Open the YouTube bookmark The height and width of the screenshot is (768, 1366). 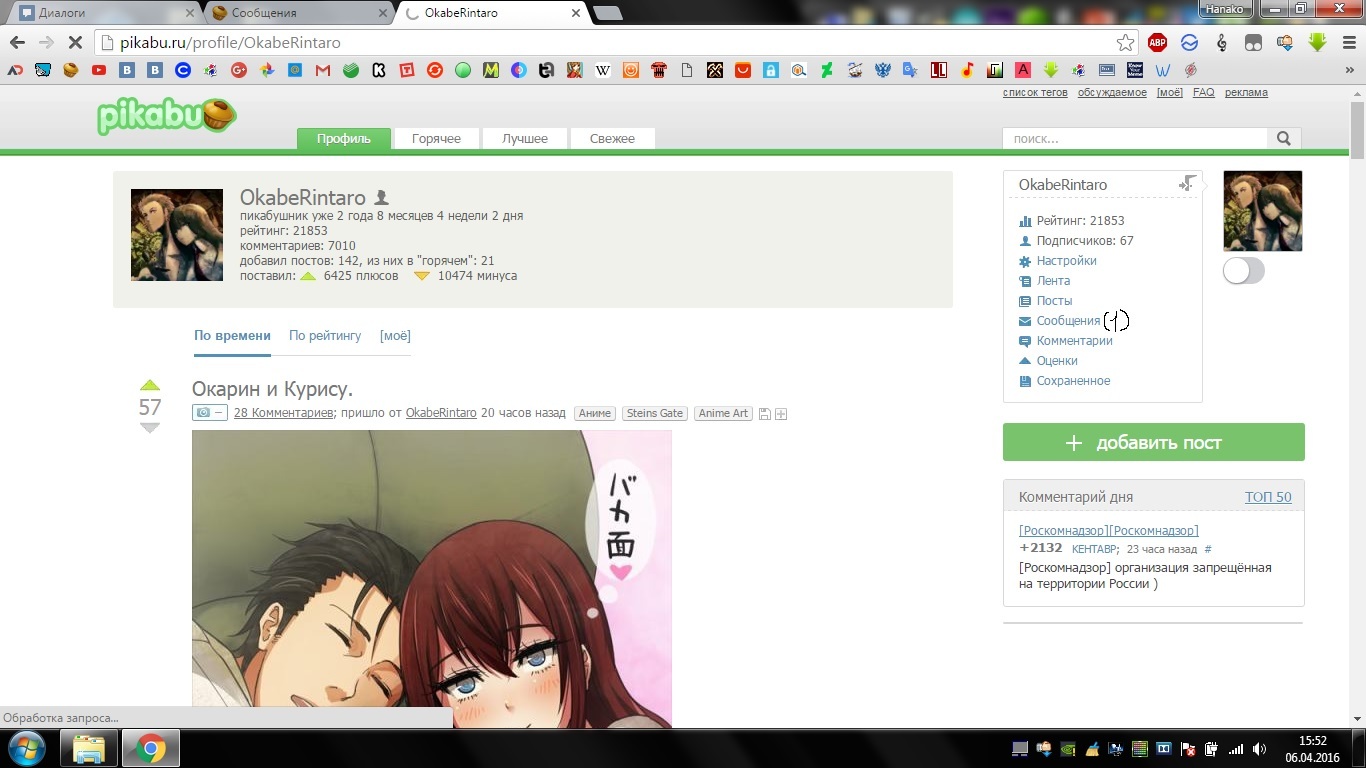click(98, 70)
